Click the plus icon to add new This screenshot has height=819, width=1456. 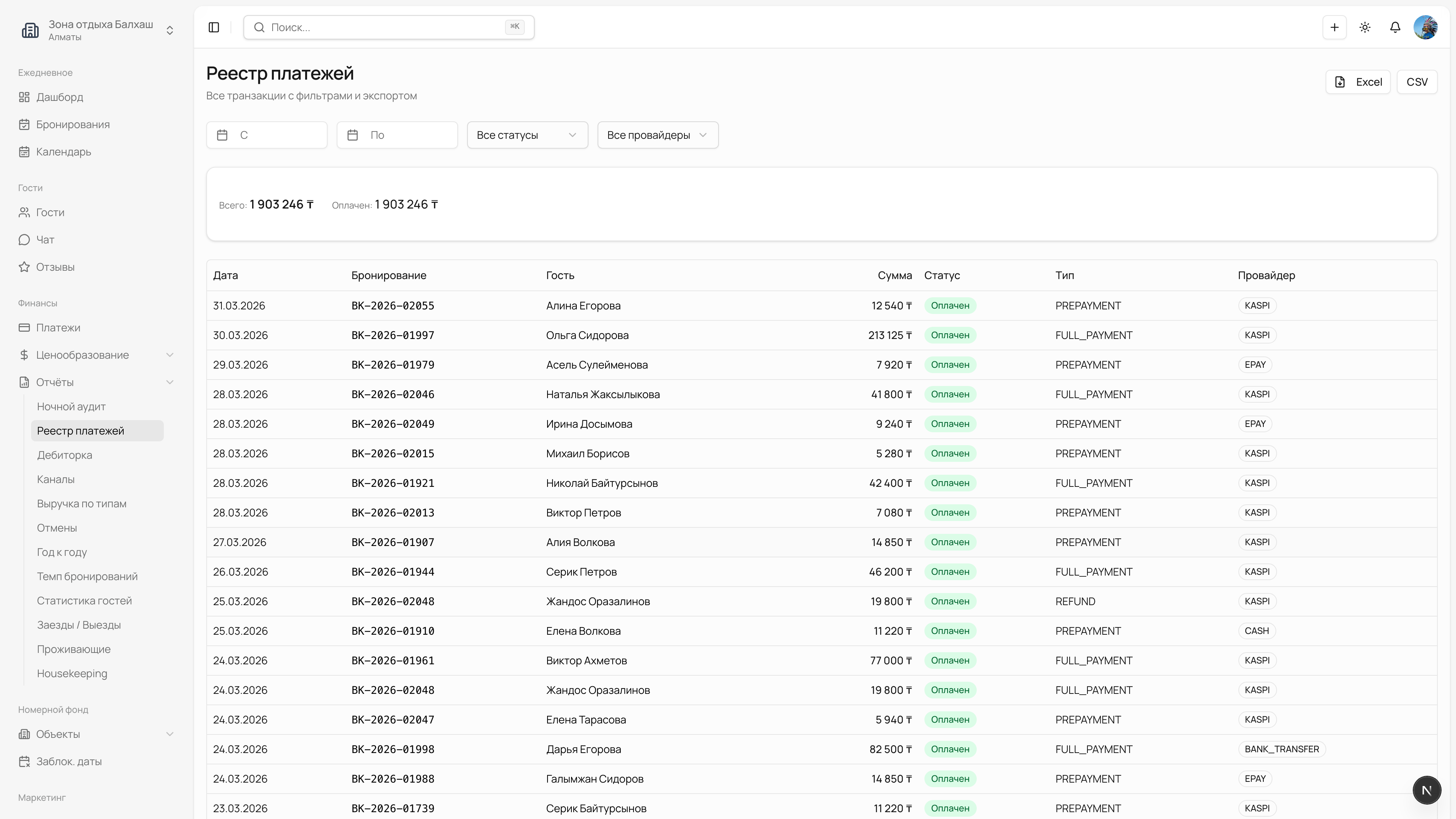point(1335,27)
